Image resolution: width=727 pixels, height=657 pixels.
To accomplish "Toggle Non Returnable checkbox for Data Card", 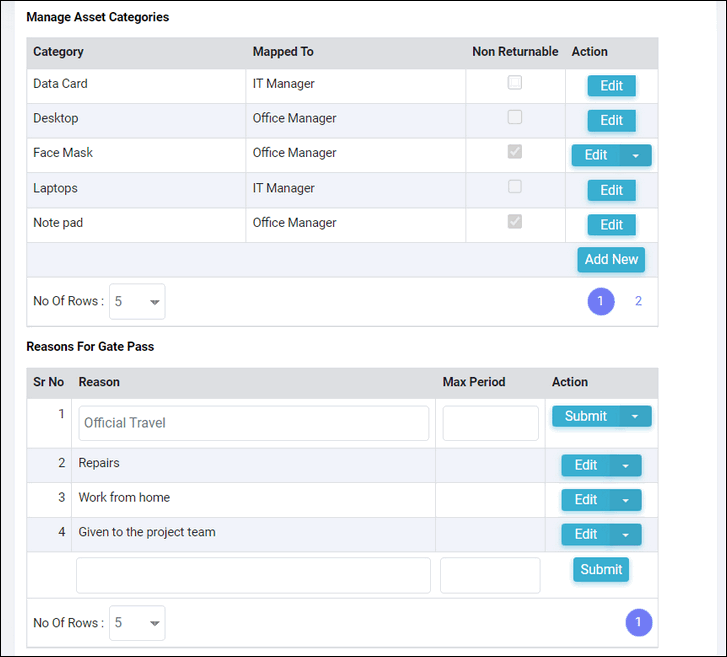I will point(515,83).
